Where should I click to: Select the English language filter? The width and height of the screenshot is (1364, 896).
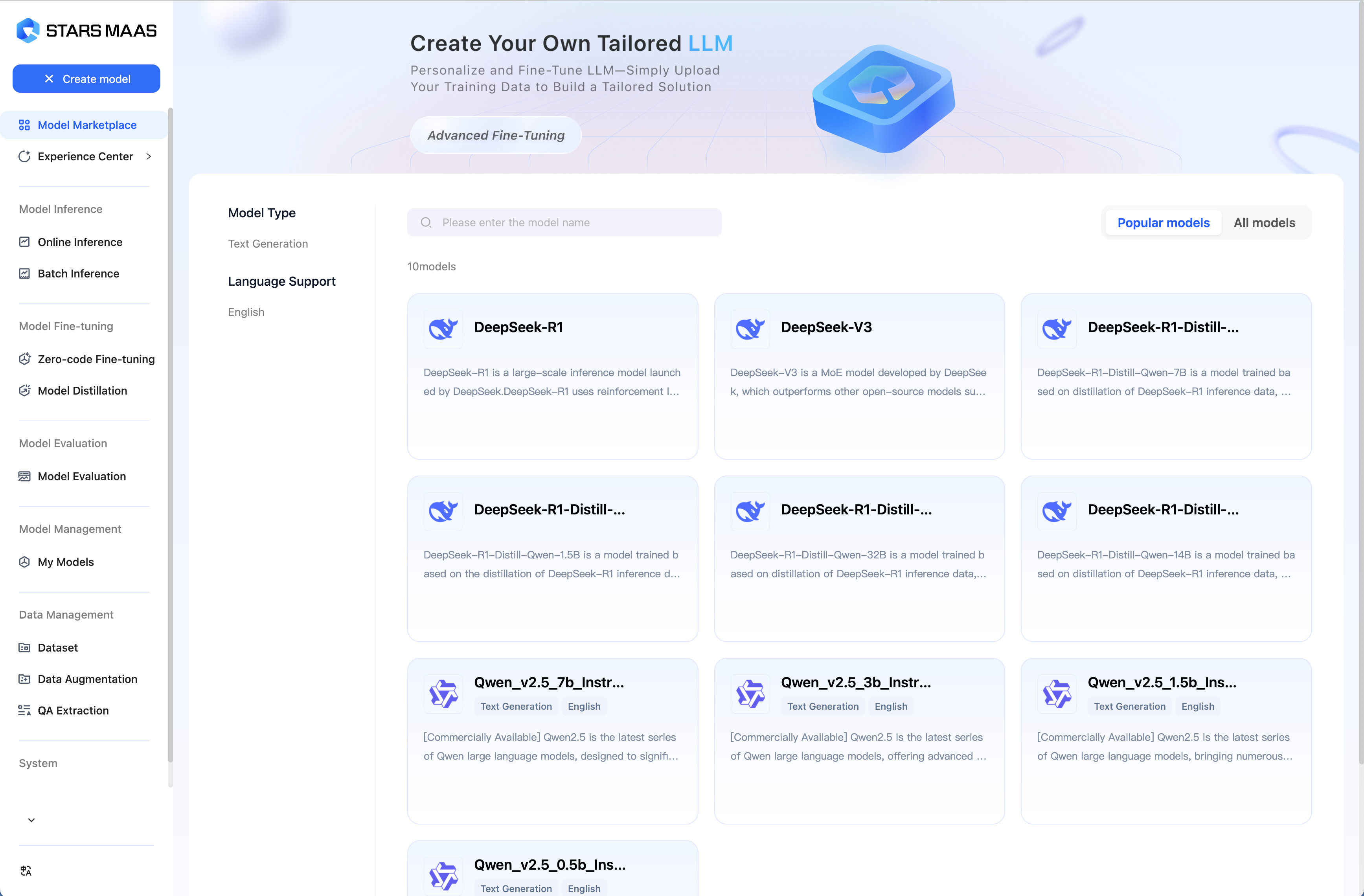click(x=246, y=312)
